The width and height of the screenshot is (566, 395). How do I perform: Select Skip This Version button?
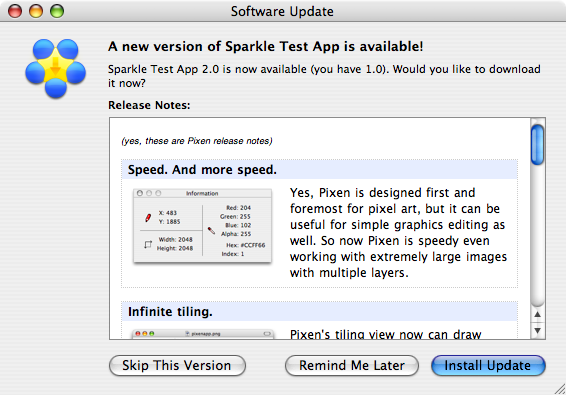coord(177,365)
